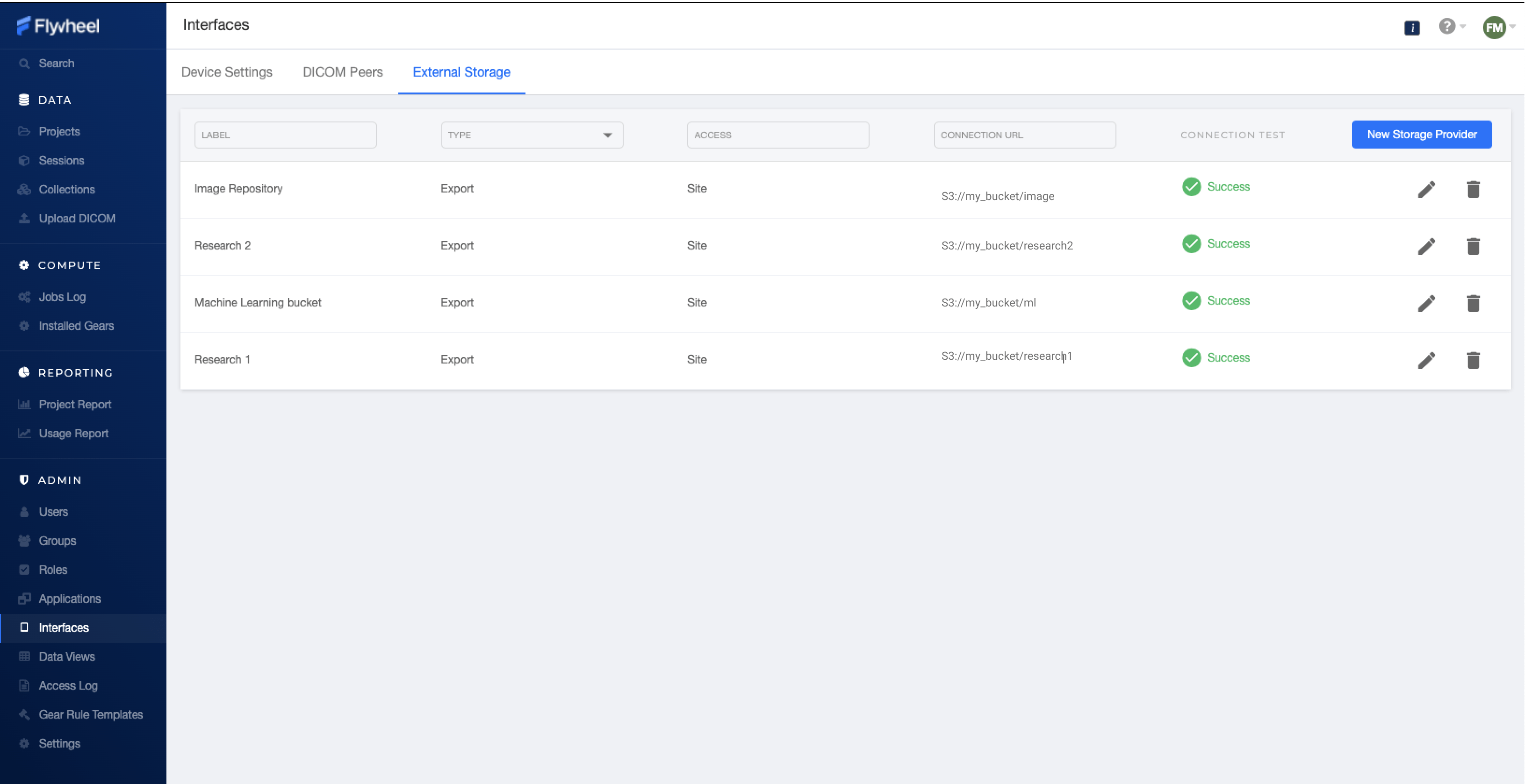The image size is (1525, 784).
Task: Edit the Image Repository storage with pencil icon
Action: (x=1427, y=189)
